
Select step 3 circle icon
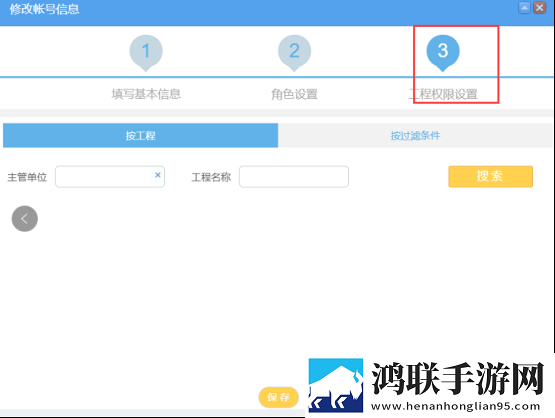(443, 52)
